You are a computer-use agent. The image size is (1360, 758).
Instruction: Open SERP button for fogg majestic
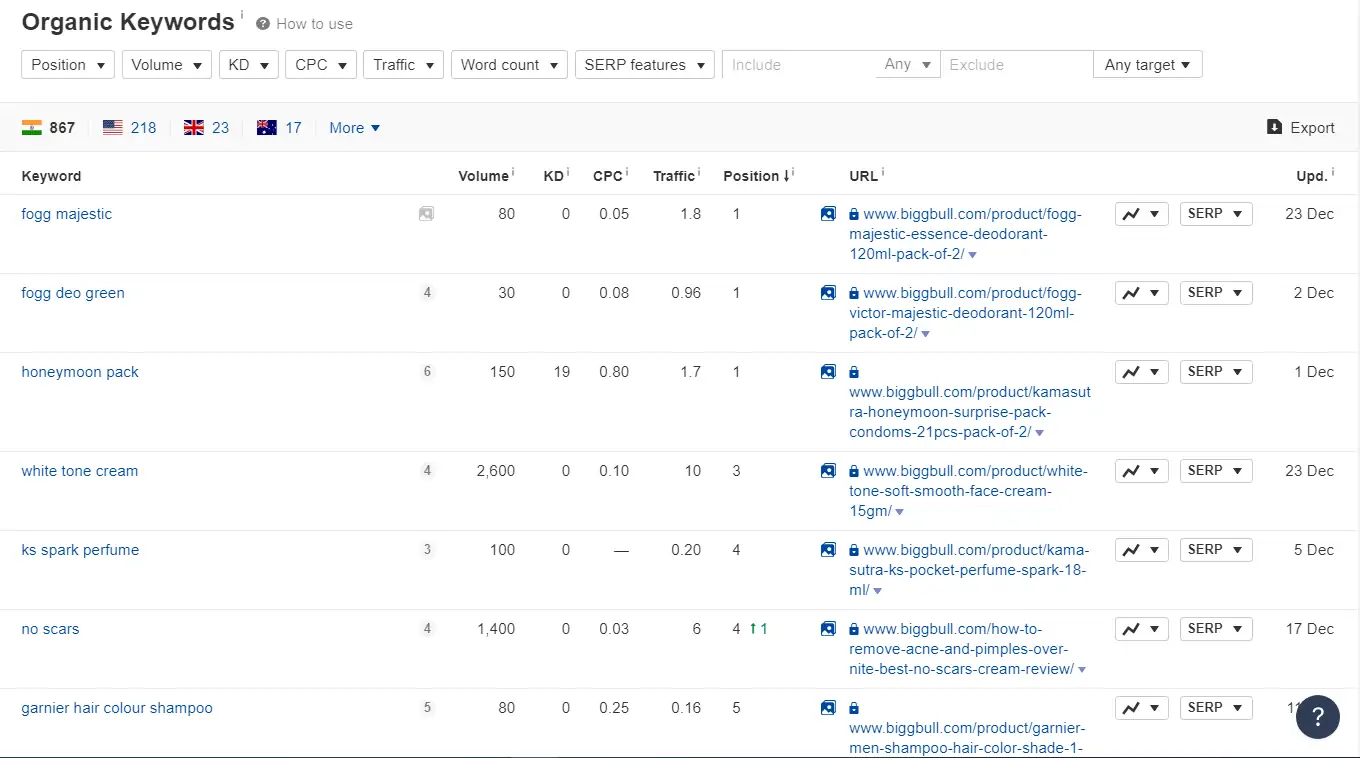(x=1216, y=214)
